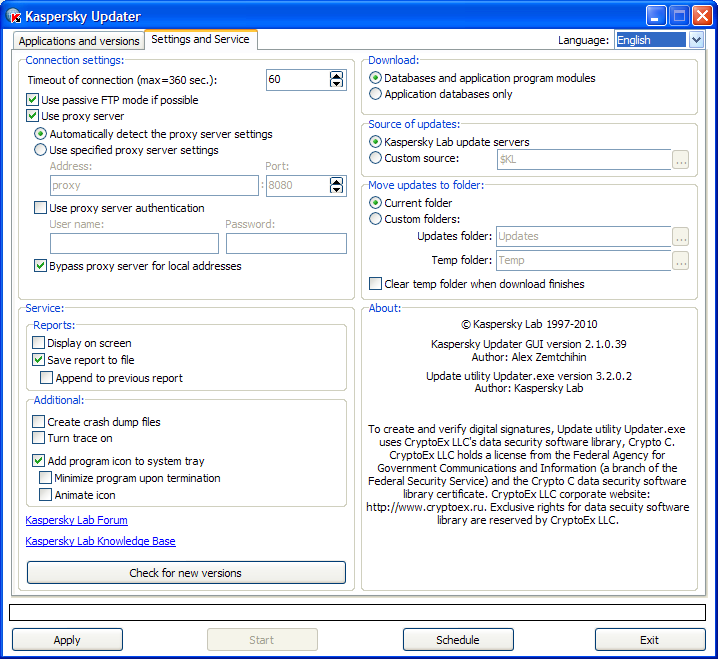Open the Kaspersky Lab Forum link

(76, 520)
